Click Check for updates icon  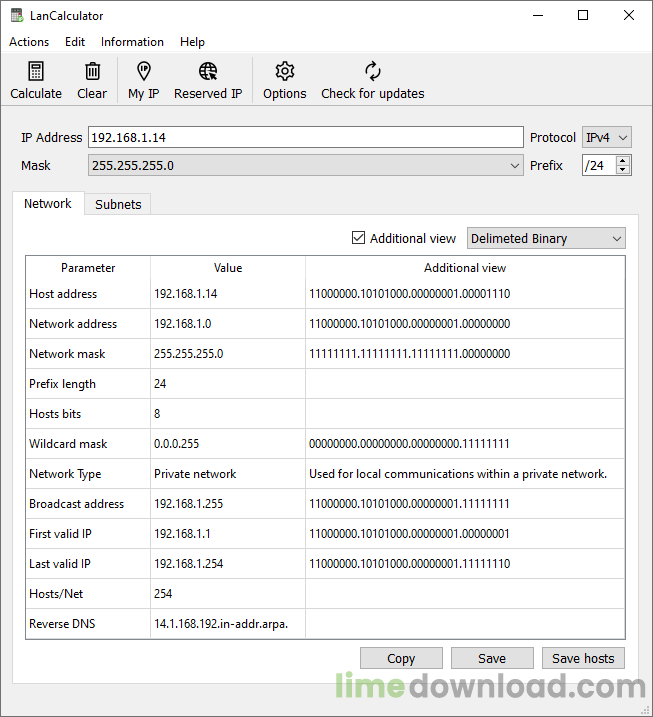[x=373, y=71]
